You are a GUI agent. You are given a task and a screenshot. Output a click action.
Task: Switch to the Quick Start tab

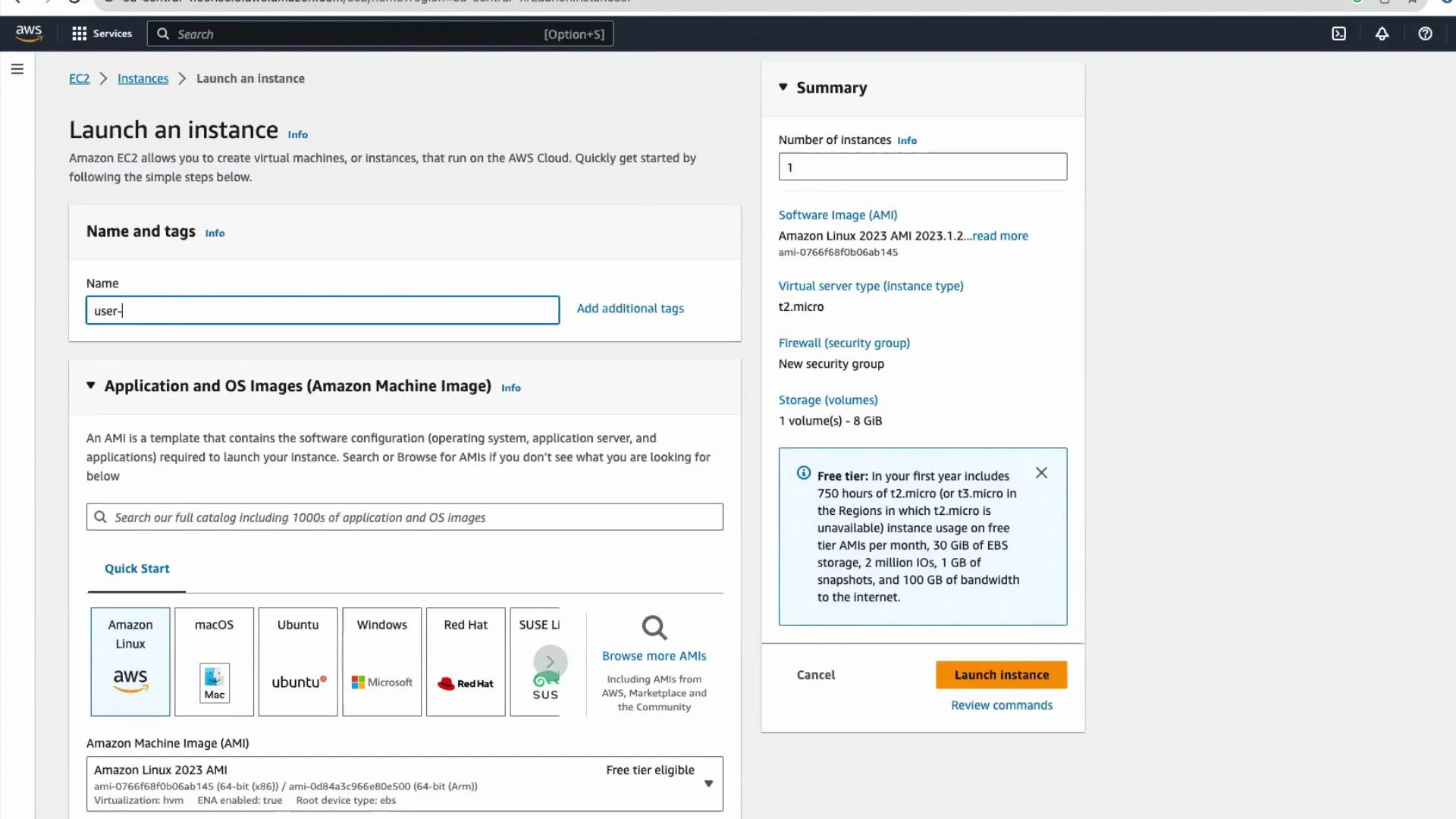[136, 568]
